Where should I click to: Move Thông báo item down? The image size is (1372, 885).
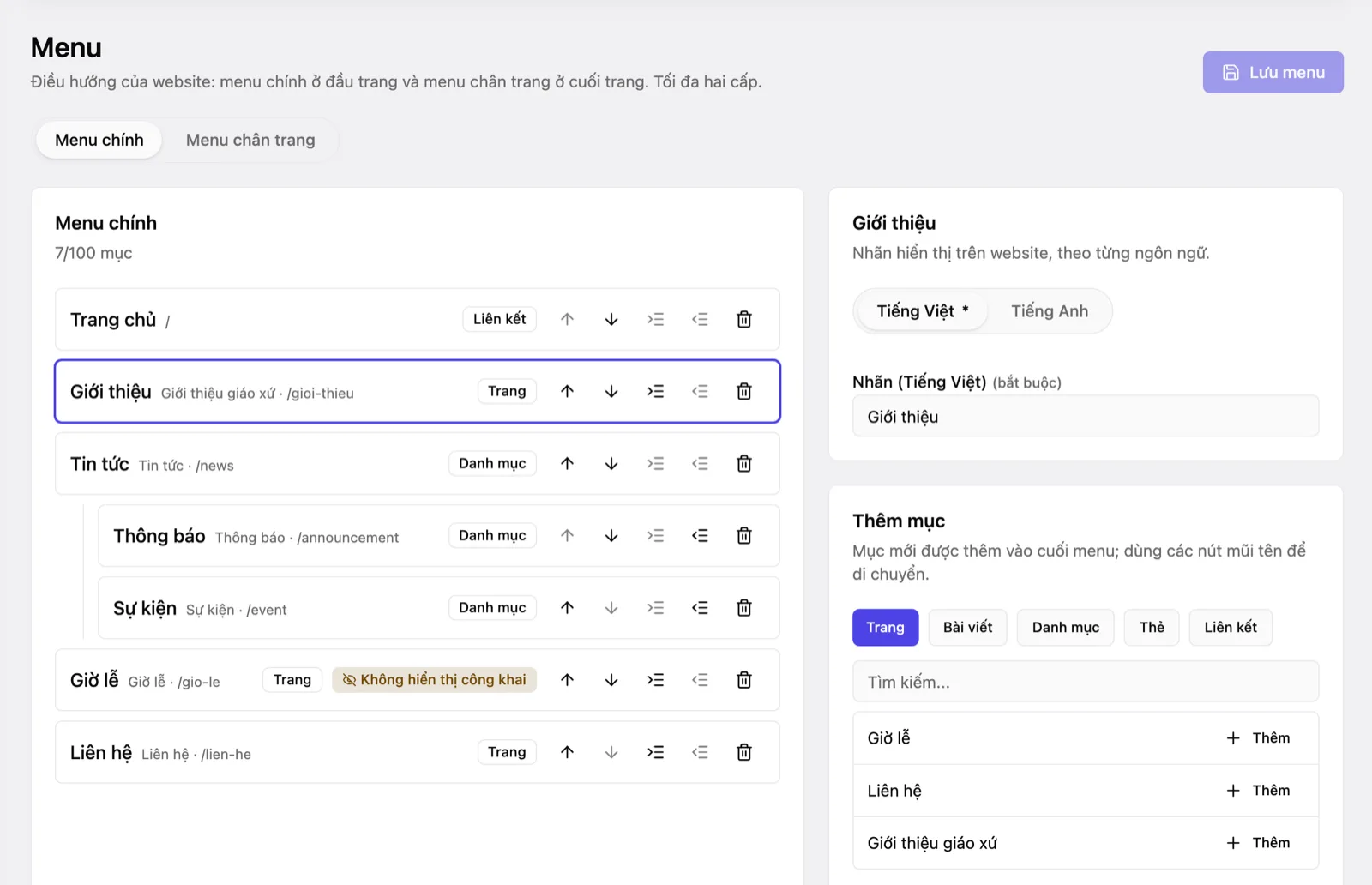611,535
